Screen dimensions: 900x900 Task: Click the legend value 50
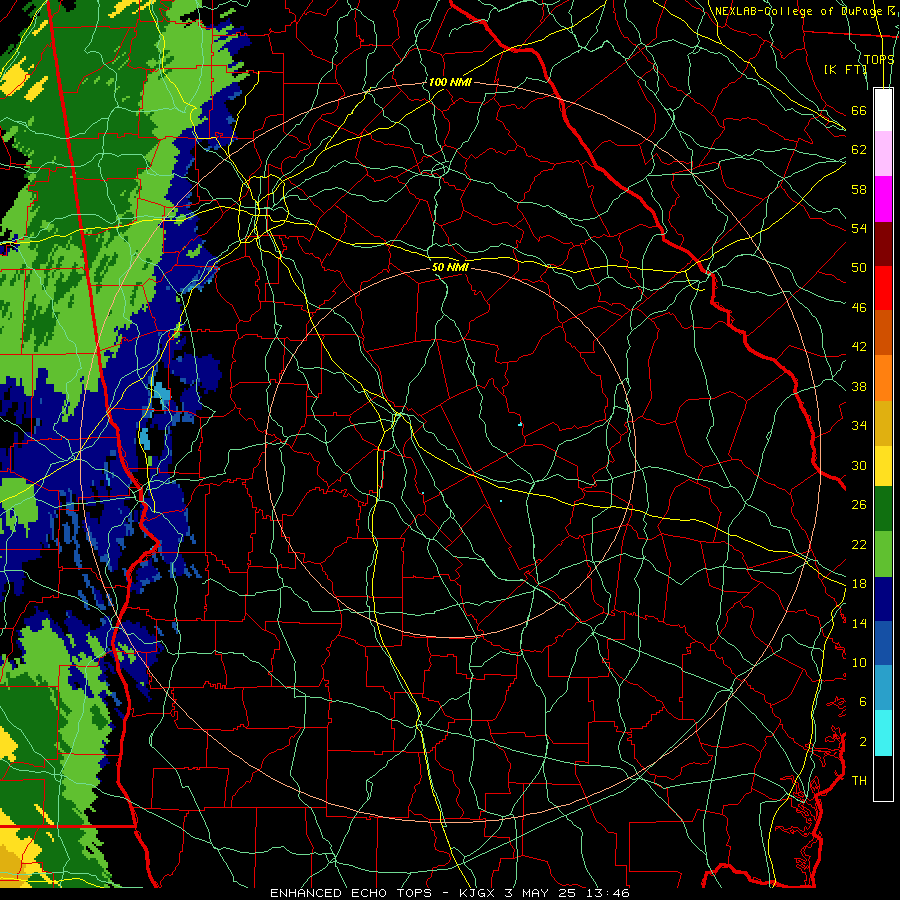point(859,267)
